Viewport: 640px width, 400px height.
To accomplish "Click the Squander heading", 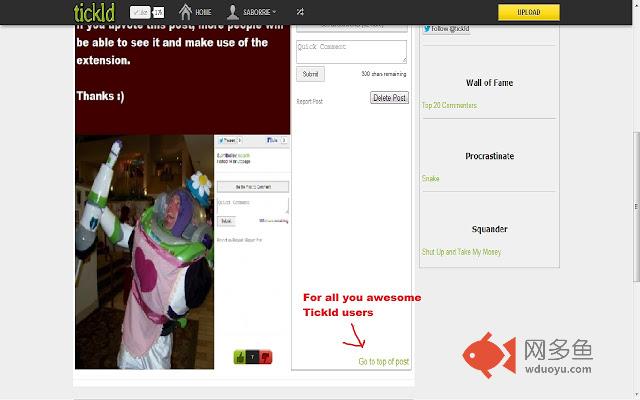I will [489, 229].
